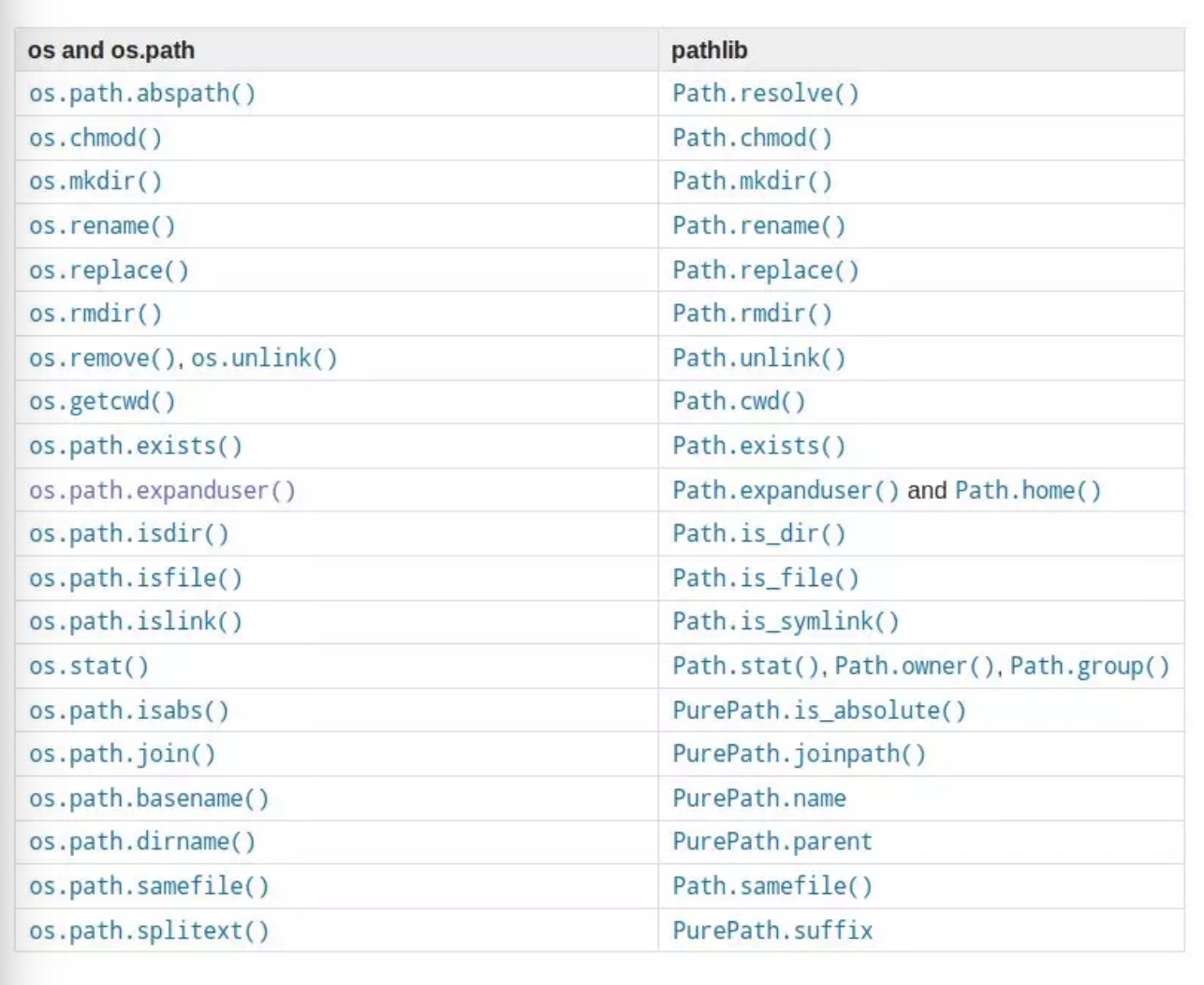Select the Path.mkdir() link
The image size is (1204, 985).
click(x=740, y=183)
